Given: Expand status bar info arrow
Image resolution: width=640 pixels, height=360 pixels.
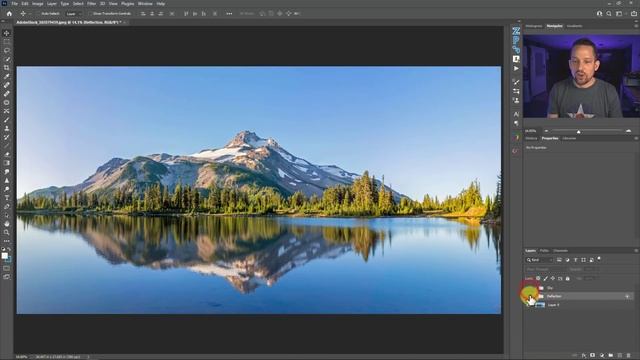Looking at the screenshot, I should click(x=88, y=357).
